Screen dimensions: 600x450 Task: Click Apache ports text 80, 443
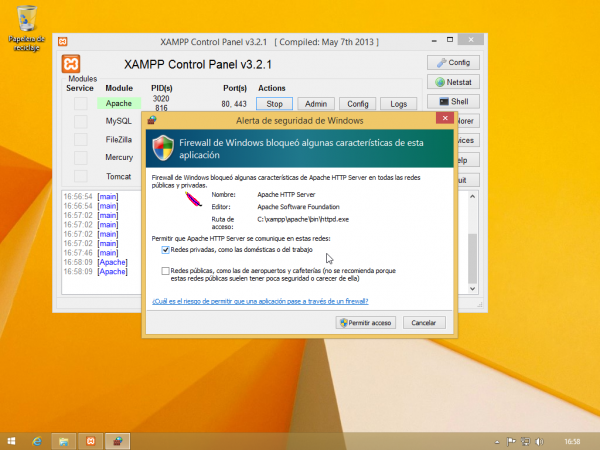234,104
